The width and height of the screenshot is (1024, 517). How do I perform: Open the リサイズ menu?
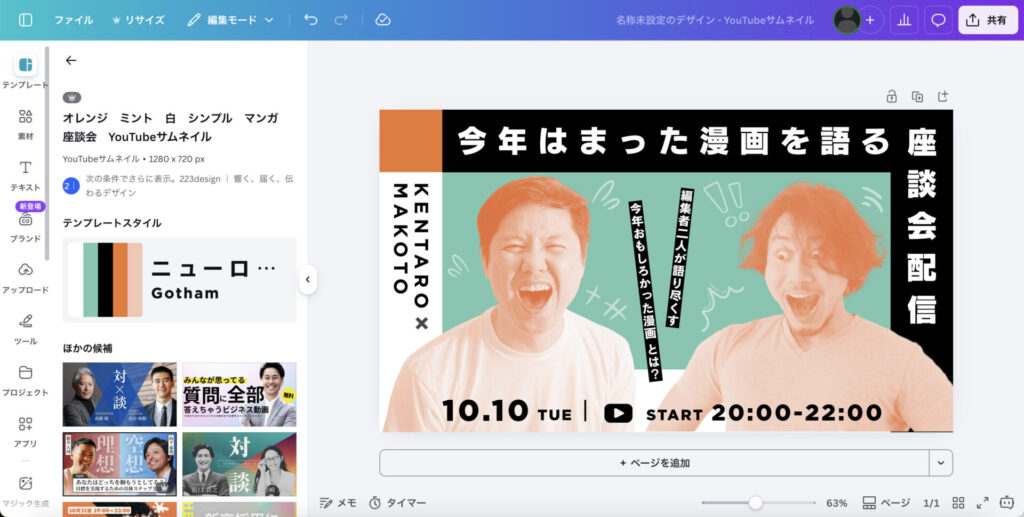pos(138,20)
